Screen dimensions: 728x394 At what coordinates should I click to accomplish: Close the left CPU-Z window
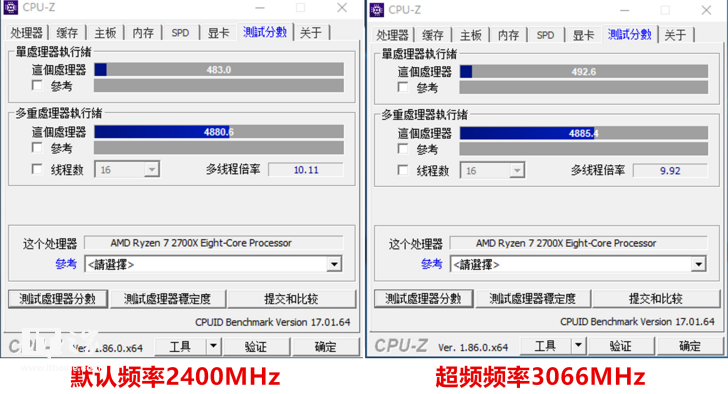342,8
